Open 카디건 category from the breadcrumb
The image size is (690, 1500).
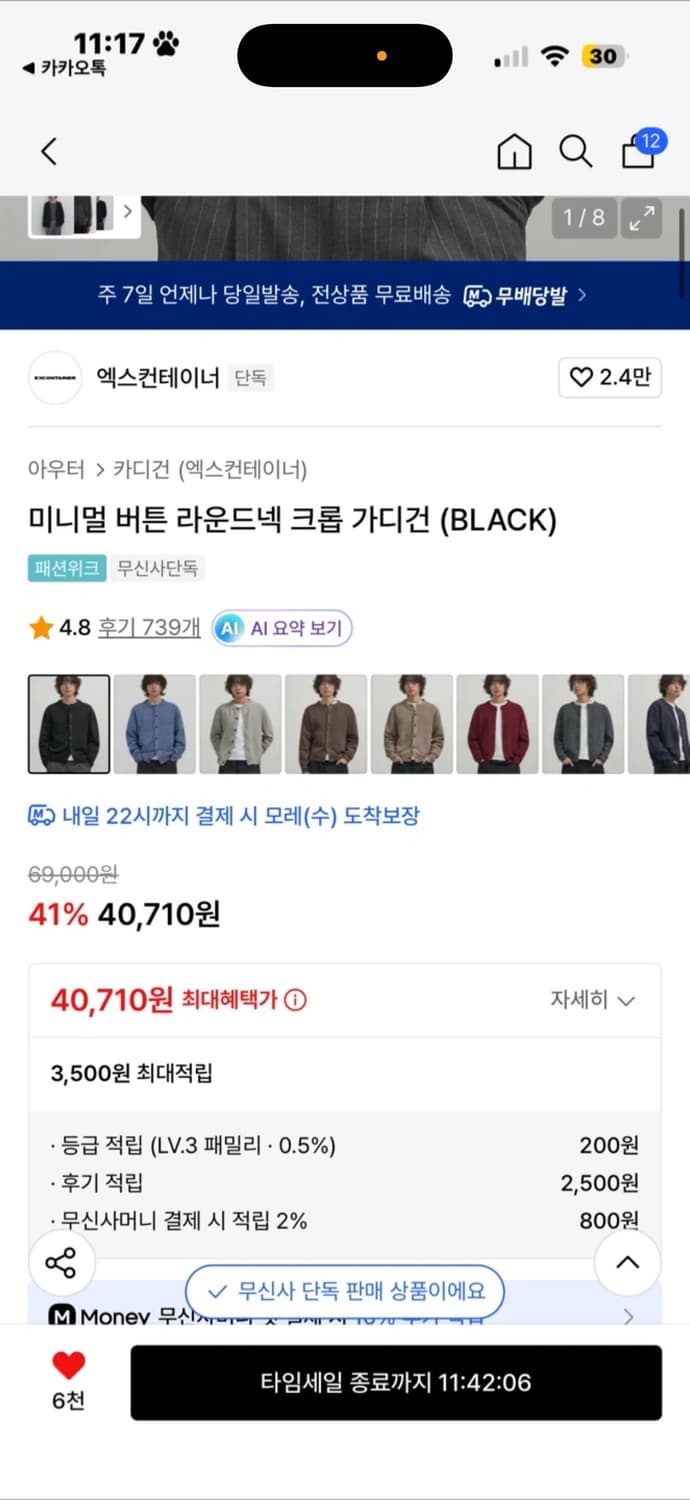[140, 467]
